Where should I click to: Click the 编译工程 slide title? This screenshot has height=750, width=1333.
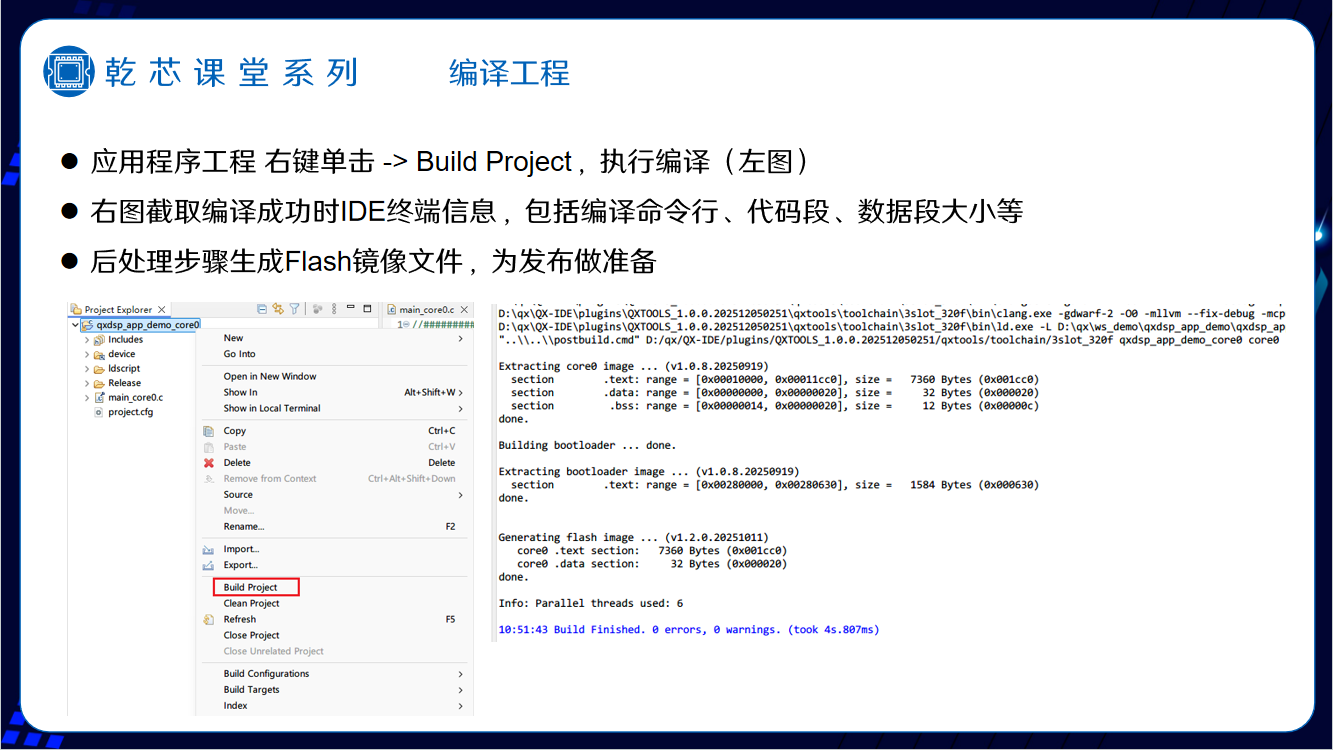tap(509, 73)
